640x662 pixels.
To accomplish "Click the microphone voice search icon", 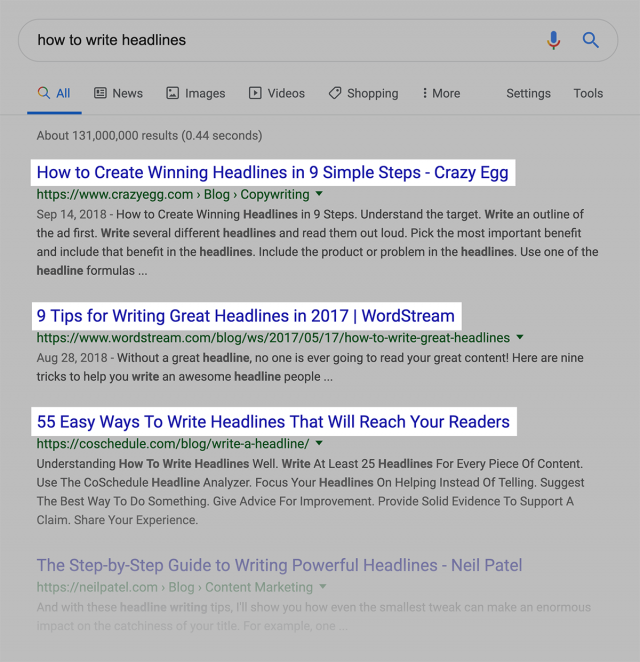I will click(x=553, y=41).
